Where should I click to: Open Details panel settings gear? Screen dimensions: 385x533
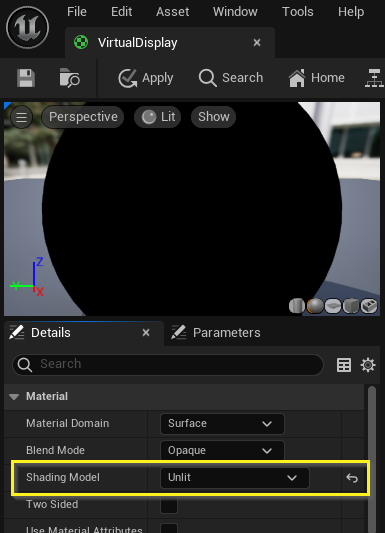[368, 365]
